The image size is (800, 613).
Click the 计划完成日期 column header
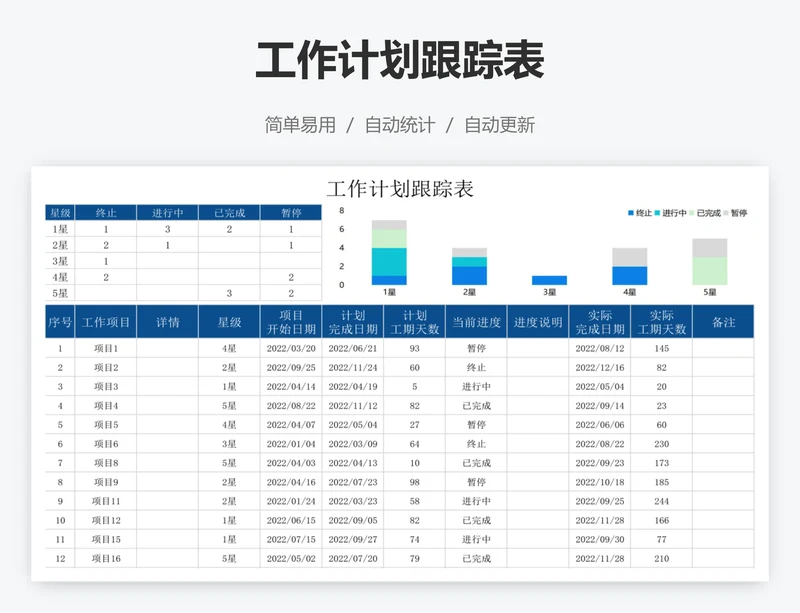point(353,322)
